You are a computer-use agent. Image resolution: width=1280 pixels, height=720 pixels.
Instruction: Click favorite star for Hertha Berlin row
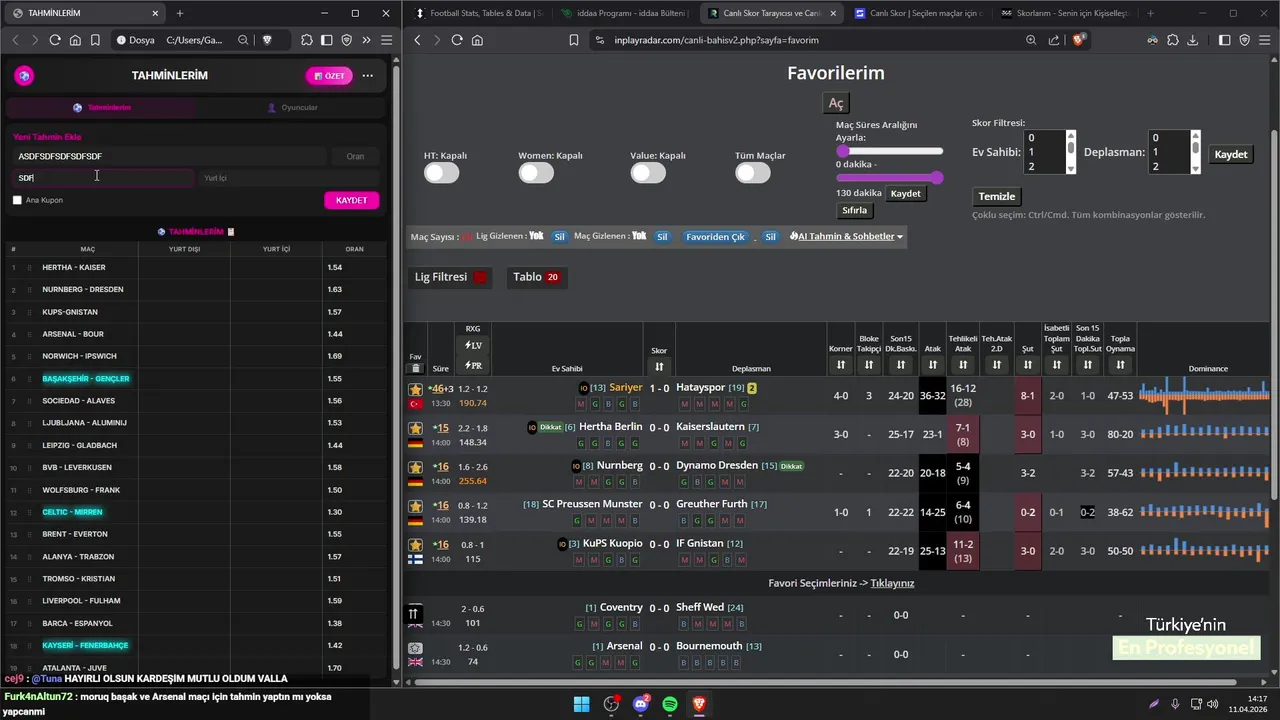[415, 428]
